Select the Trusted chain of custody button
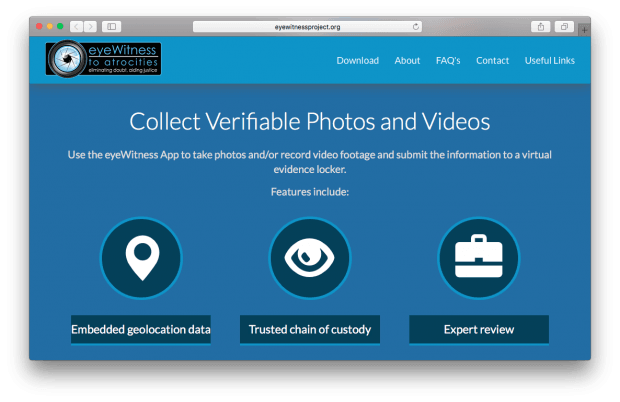The image size is (620, 402). pyautogui.click(x=310, y=329)
